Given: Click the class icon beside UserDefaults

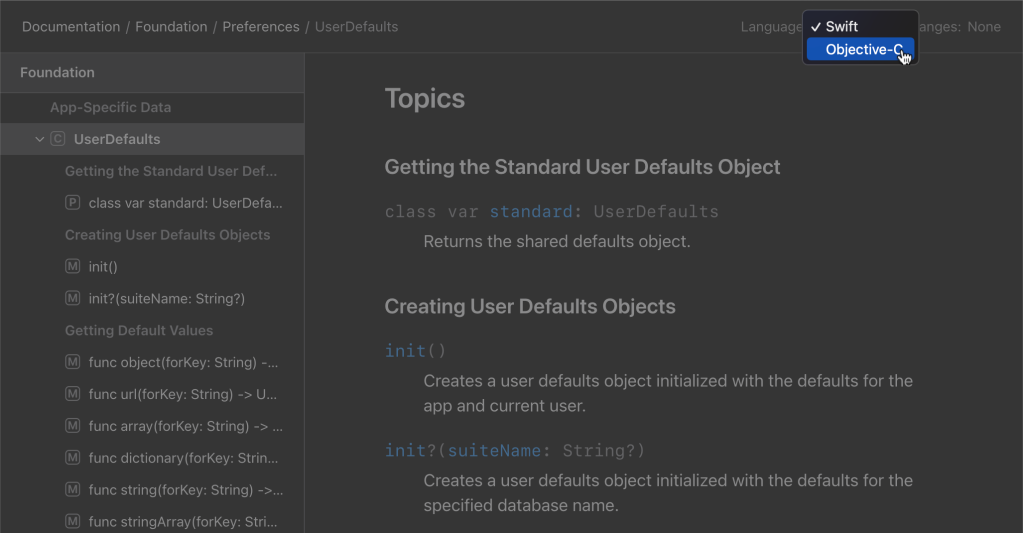Looking at the screenshot, I should coord(58,139).
